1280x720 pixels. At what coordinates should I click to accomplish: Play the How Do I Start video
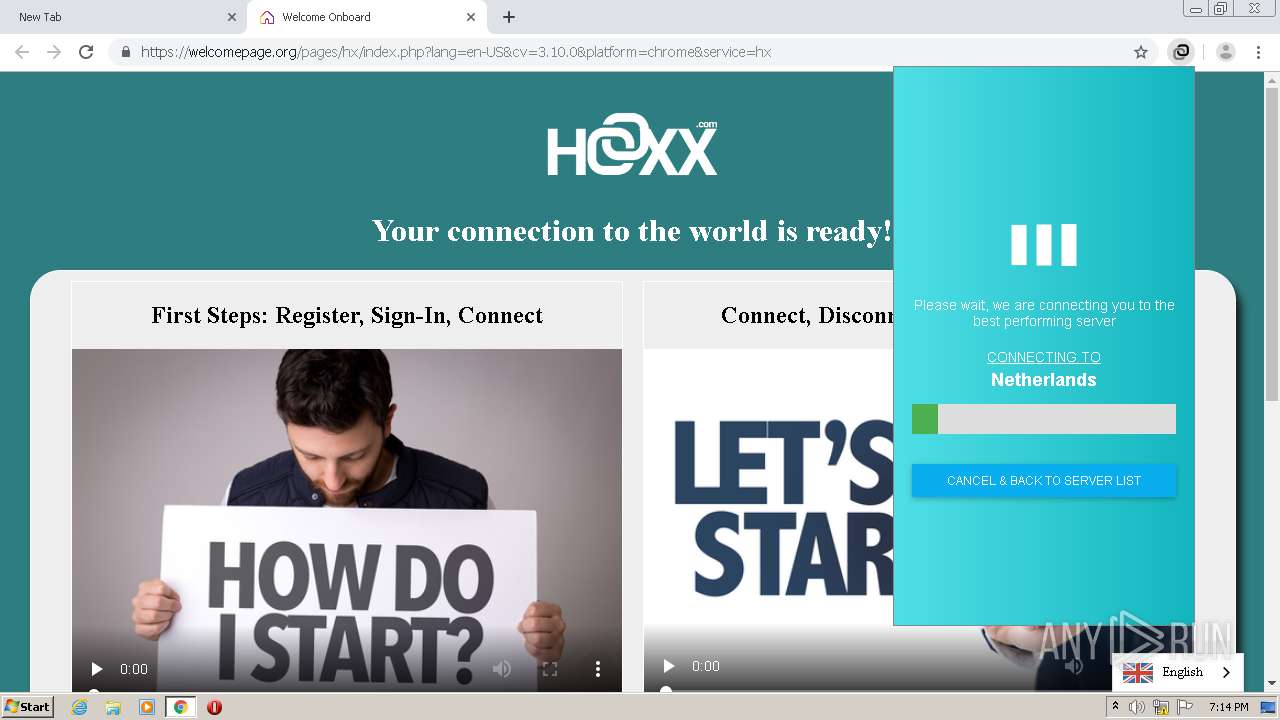pyautogui.click(x=97, y=669)
